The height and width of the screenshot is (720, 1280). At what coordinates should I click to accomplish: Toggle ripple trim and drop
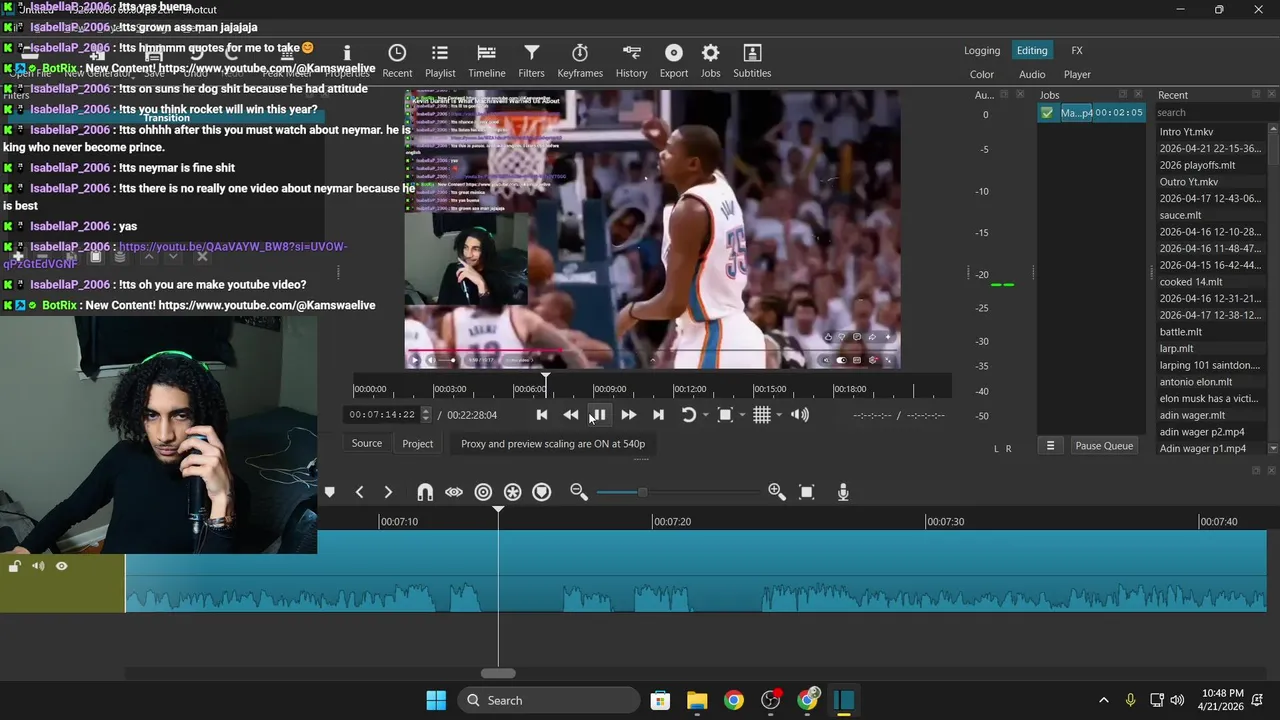click(x=483, y=492)
